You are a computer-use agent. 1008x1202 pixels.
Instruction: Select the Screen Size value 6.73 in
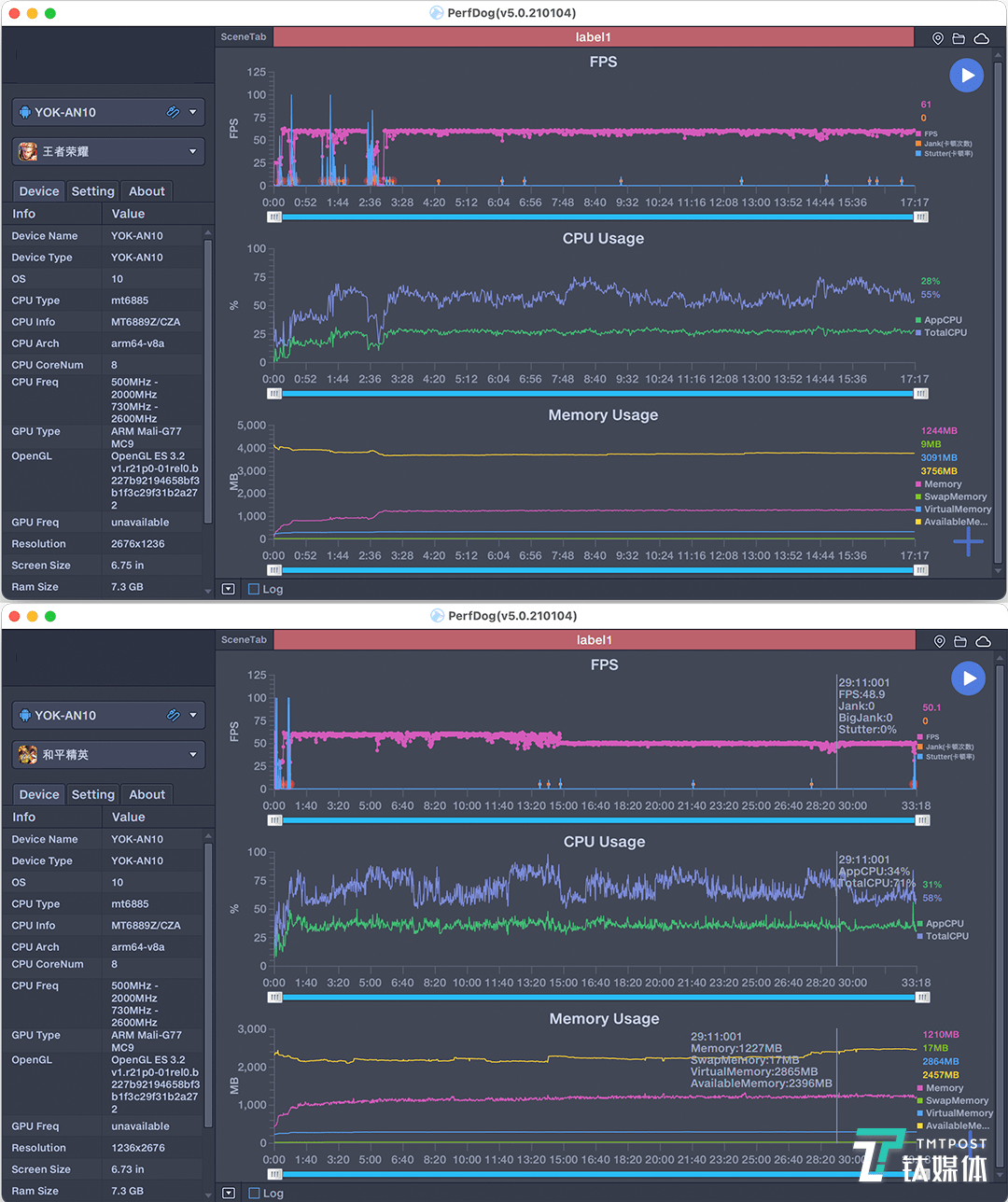128,1169
